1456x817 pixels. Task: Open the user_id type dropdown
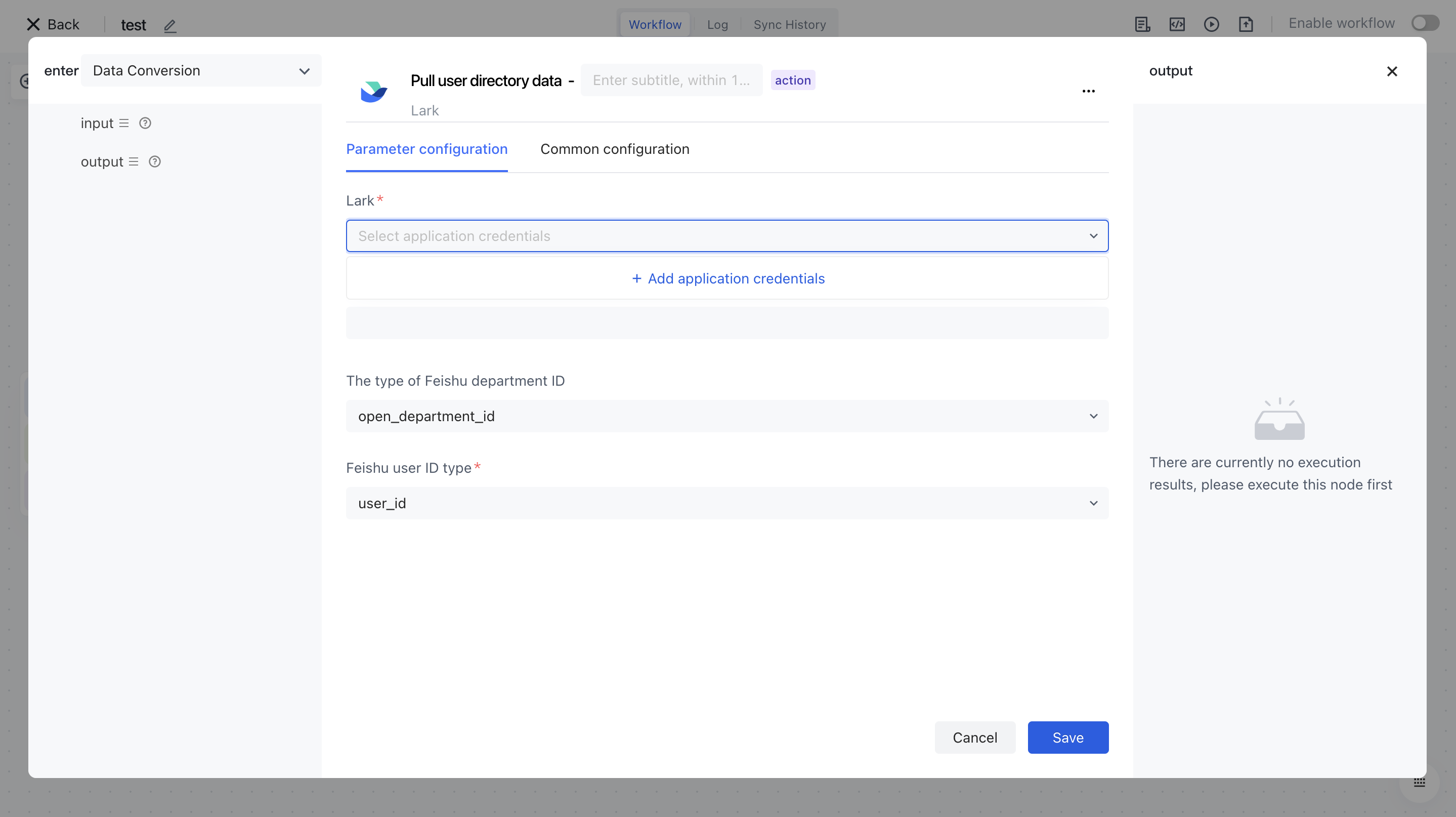(727, 503)
